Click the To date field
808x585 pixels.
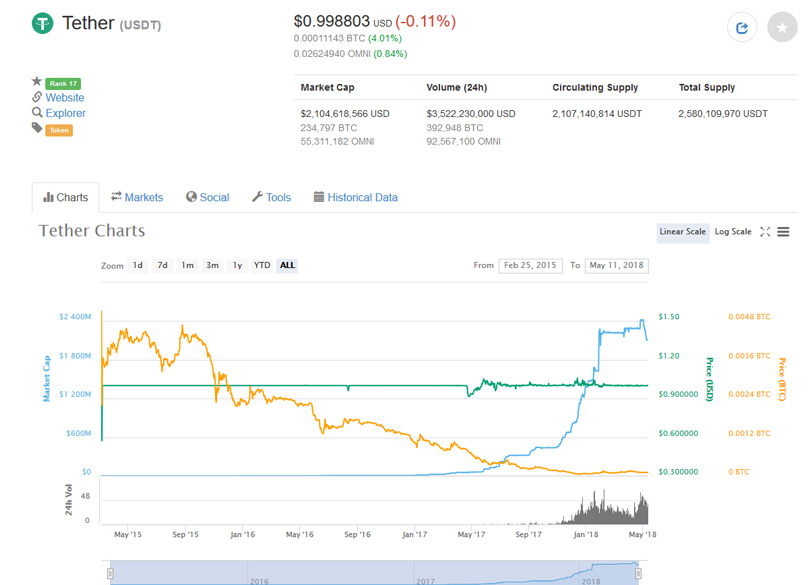[x=617, y=265]
